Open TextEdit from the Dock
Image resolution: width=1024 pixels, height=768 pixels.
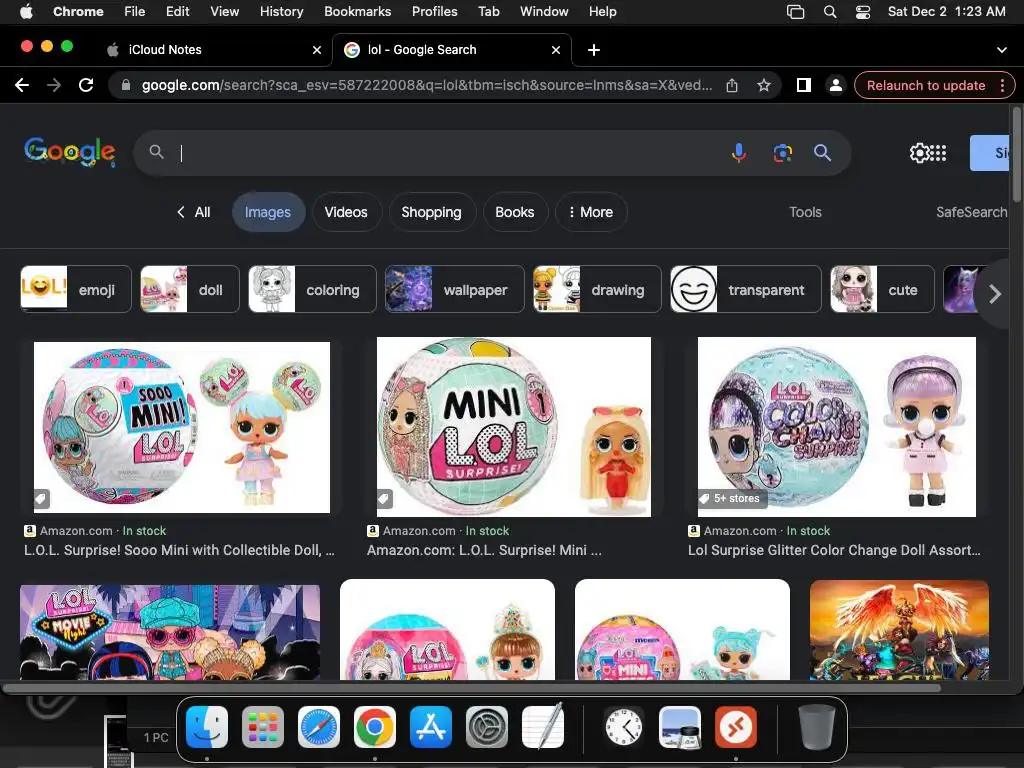pos(543,726)
